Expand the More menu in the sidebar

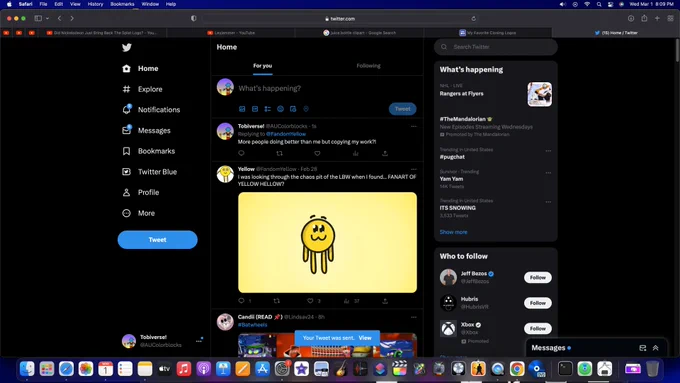[138, 213]
